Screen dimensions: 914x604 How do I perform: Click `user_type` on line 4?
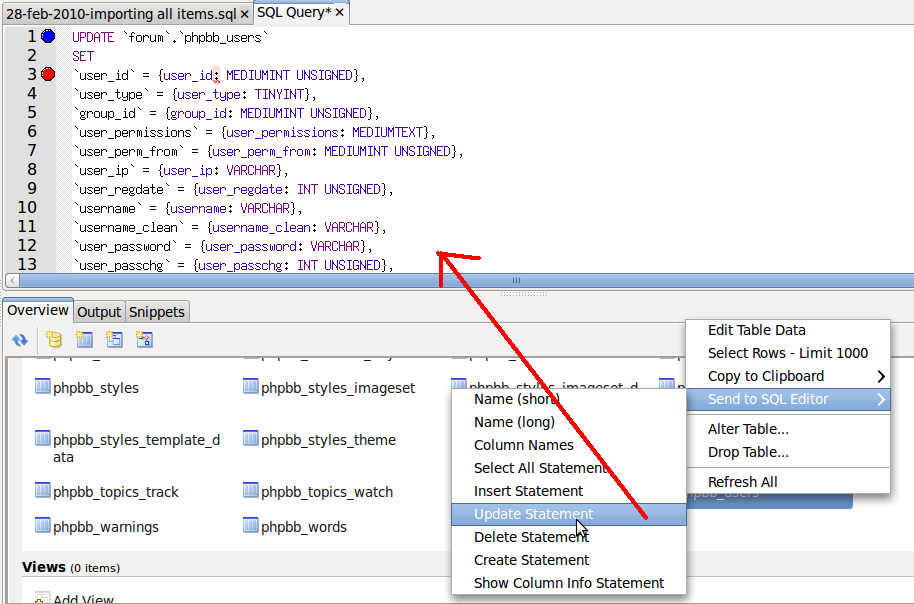111,94
